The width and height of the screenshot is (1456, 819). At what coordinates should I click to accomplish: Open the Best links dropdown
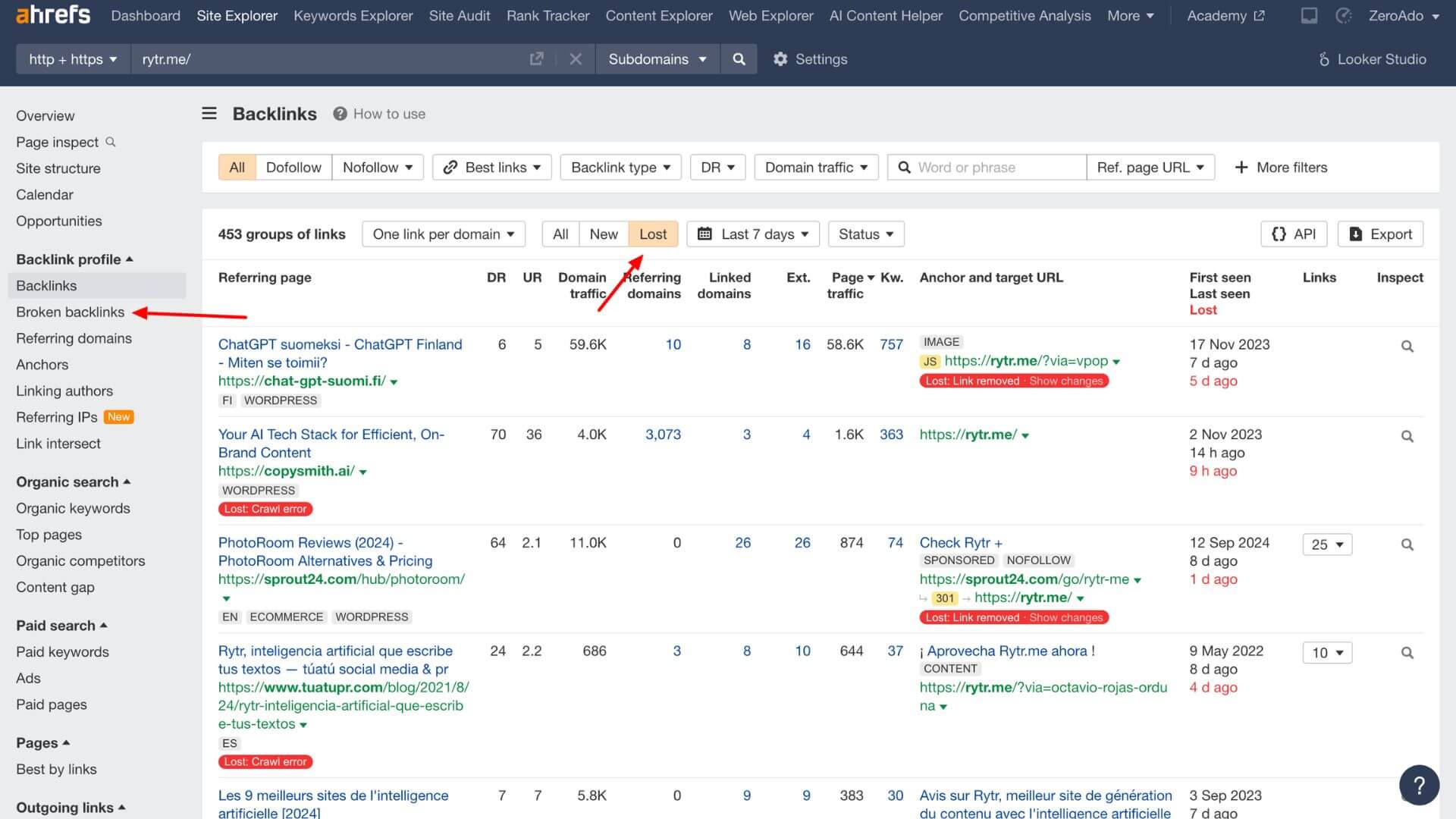(x=491, y=168)
